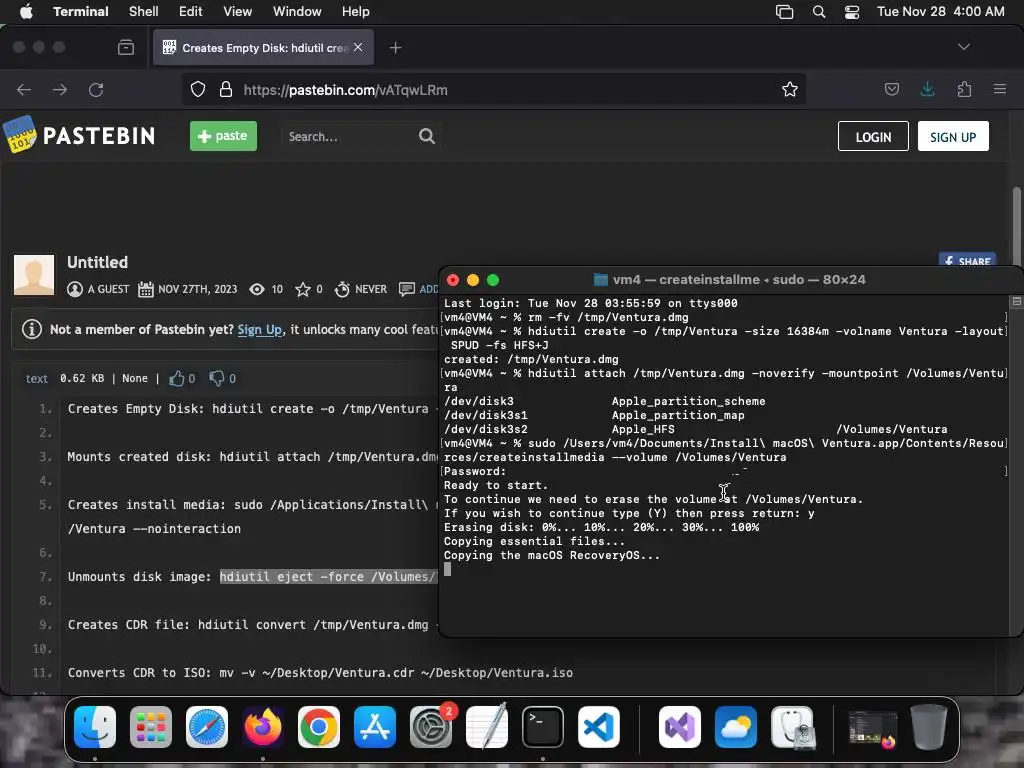Viewport: 1024px width, 768px height.
Task: Open Google Chrome from the Dock
Action: (319, 727)
